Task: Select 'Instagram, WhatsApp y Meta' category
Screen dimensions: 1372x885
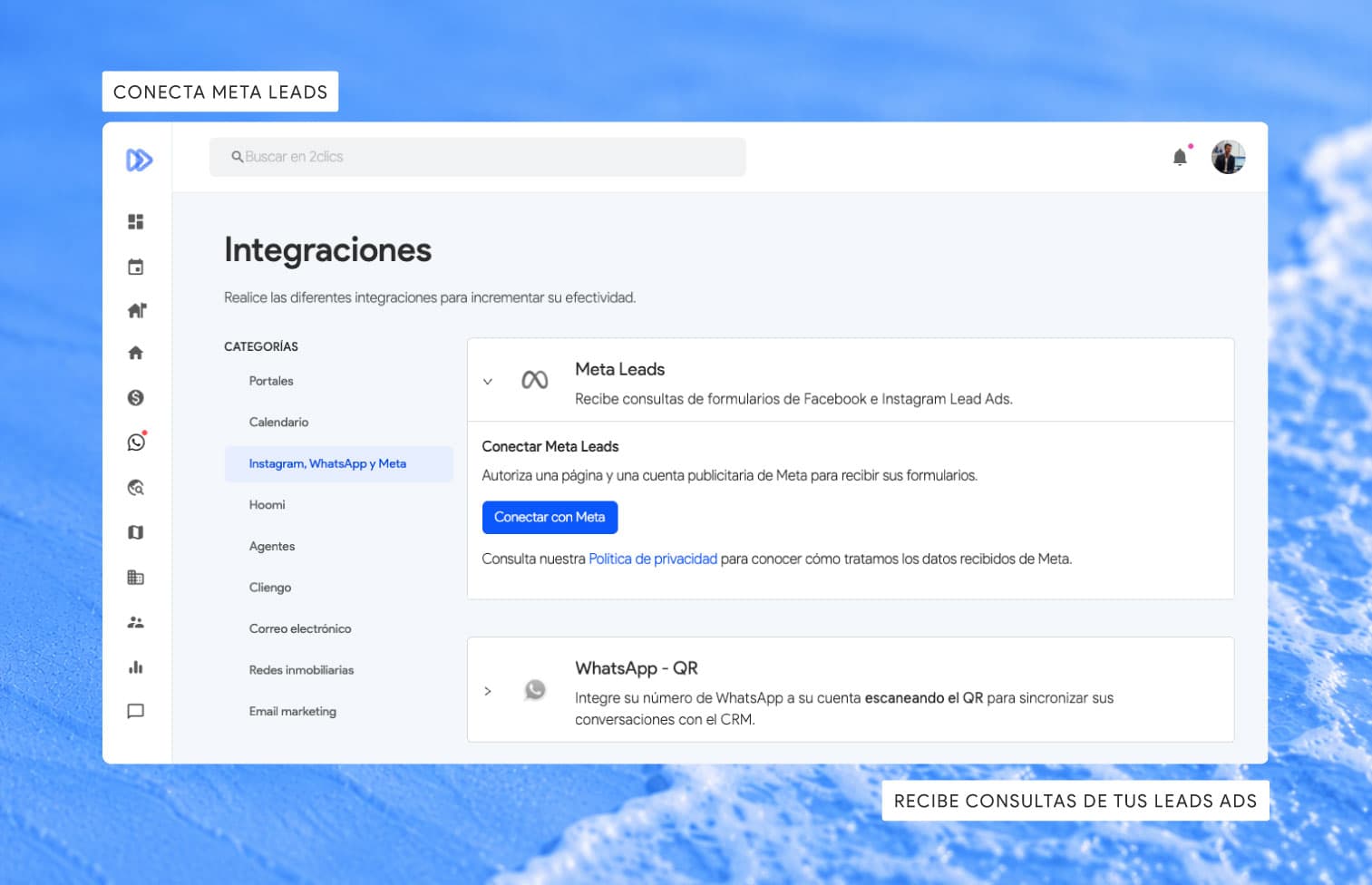Action: [x=339, y=463]
